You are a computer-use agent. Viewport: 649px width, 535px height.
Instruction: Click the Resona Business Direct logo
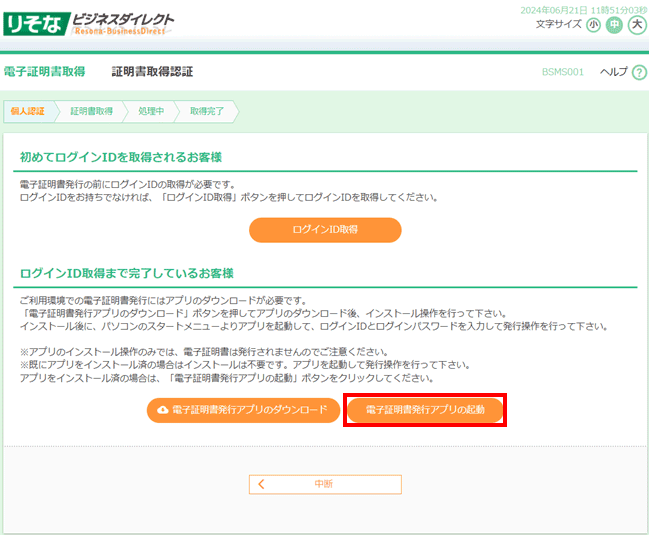89,24
